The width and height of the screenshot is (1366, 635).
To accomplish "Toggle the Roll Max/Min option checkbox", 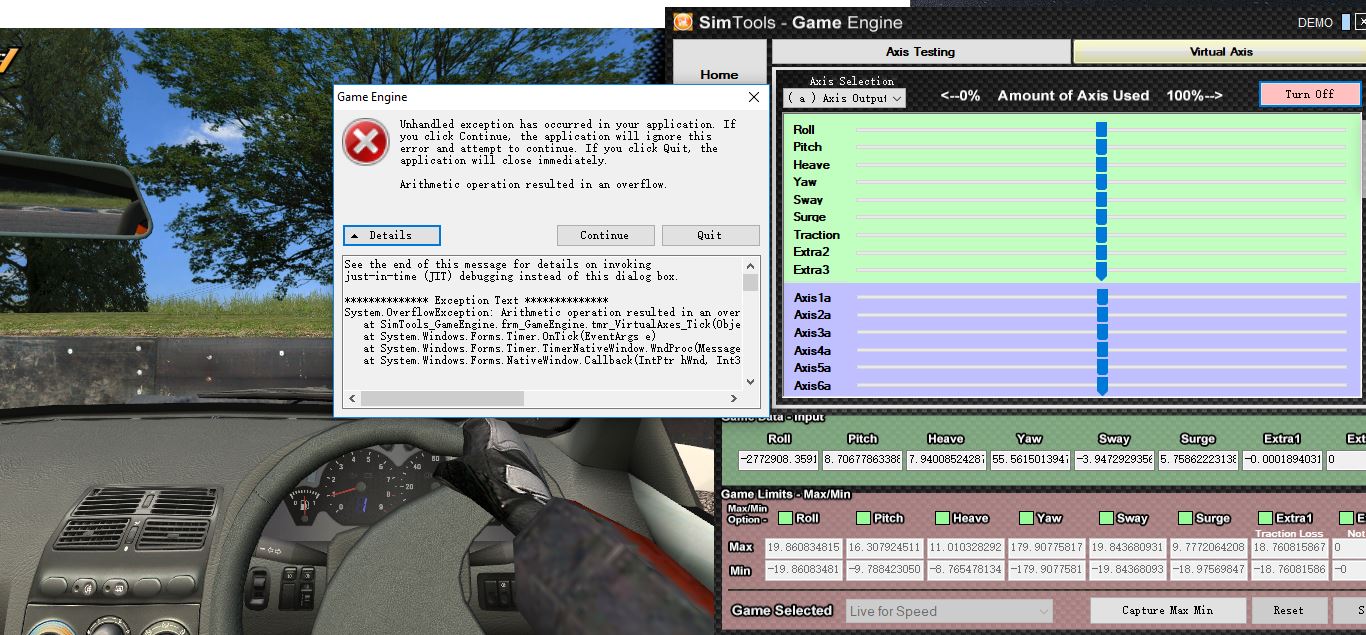I will 785,518.
